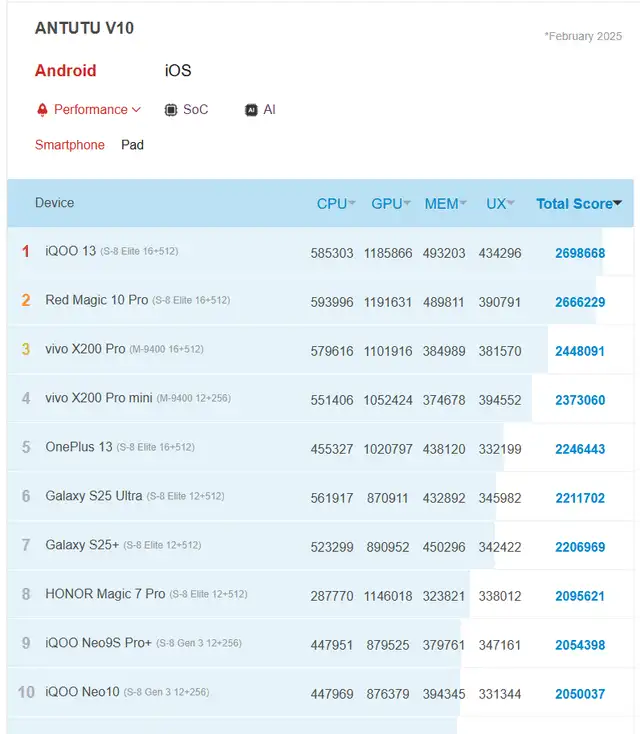Open the iQOO 13 device entry
This screenshot has height=734, width=640.
pyautogui.click(x=71, y=251)
